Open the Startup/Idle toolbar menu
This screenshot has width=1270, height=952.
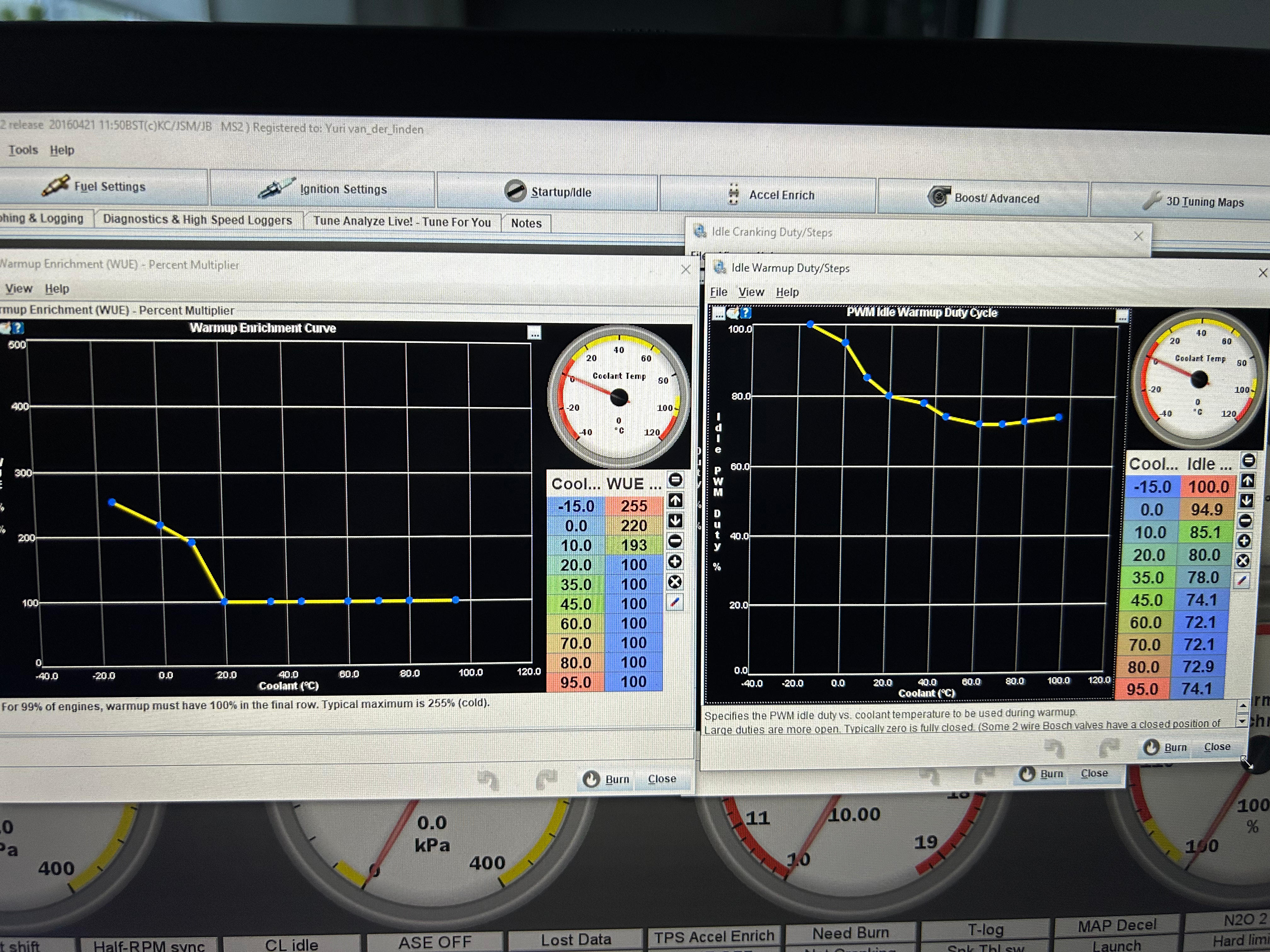click(x=547, y=192)
